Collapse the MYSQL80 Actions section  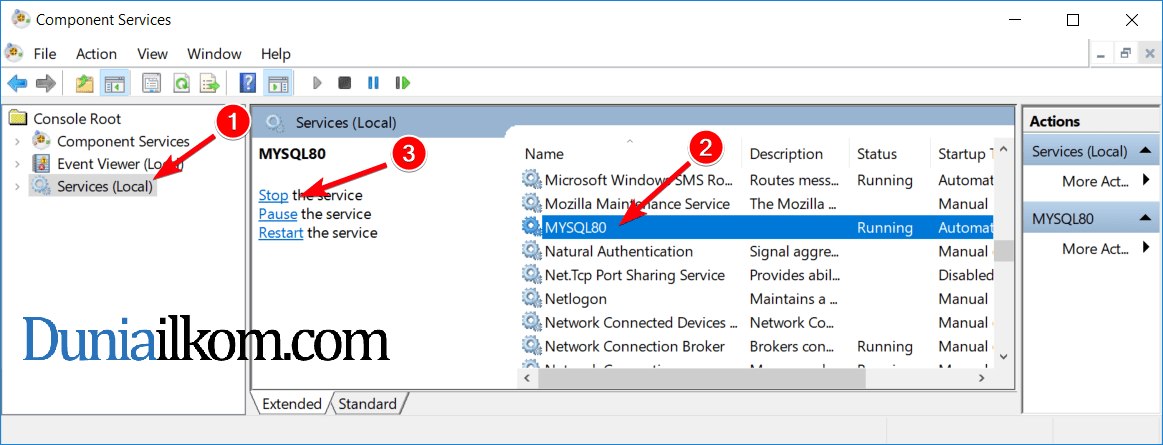click(x=1146, y=220)
